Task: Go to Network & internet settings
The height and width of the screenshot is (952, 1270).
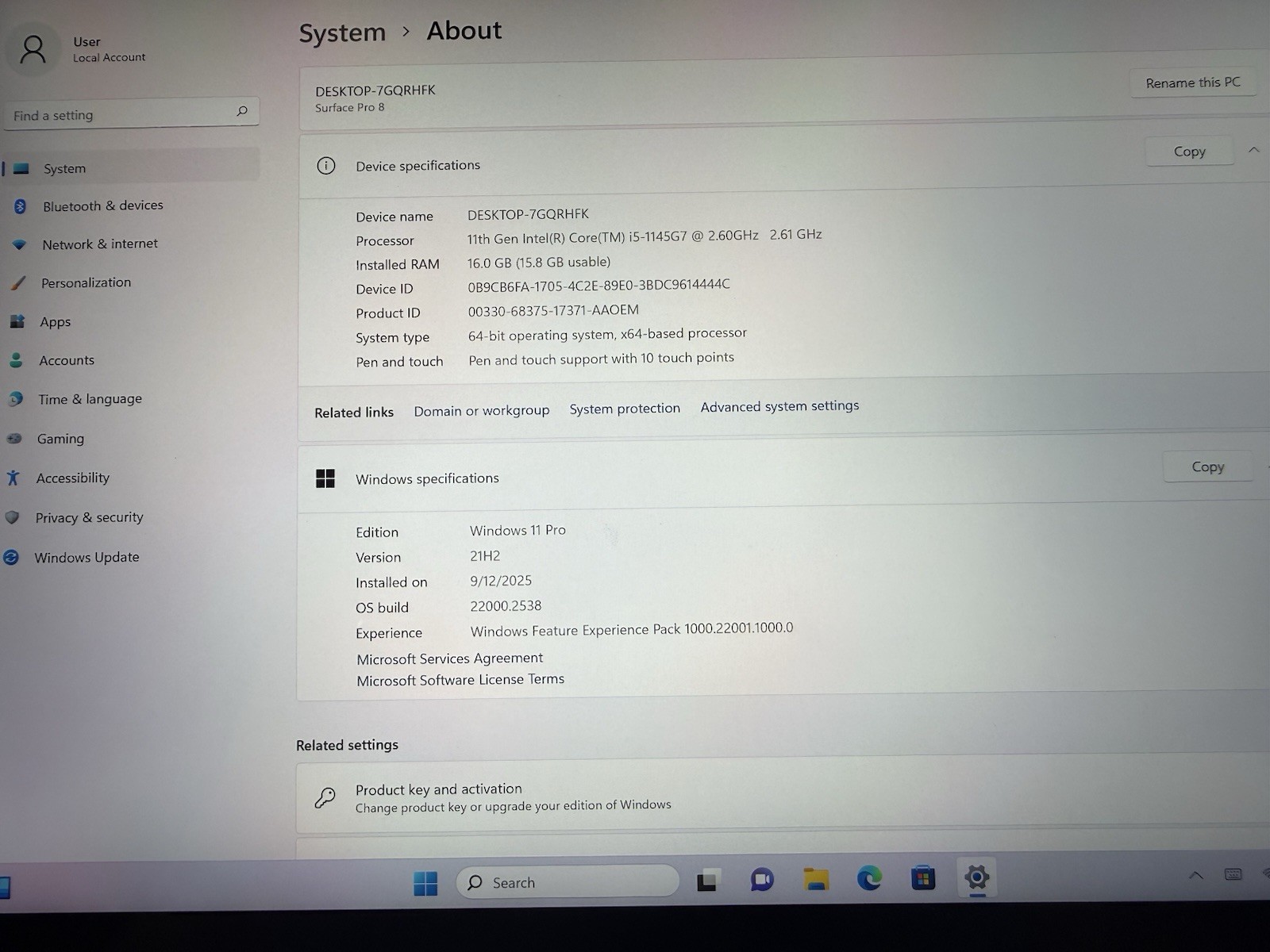Action: coord(100,244)
